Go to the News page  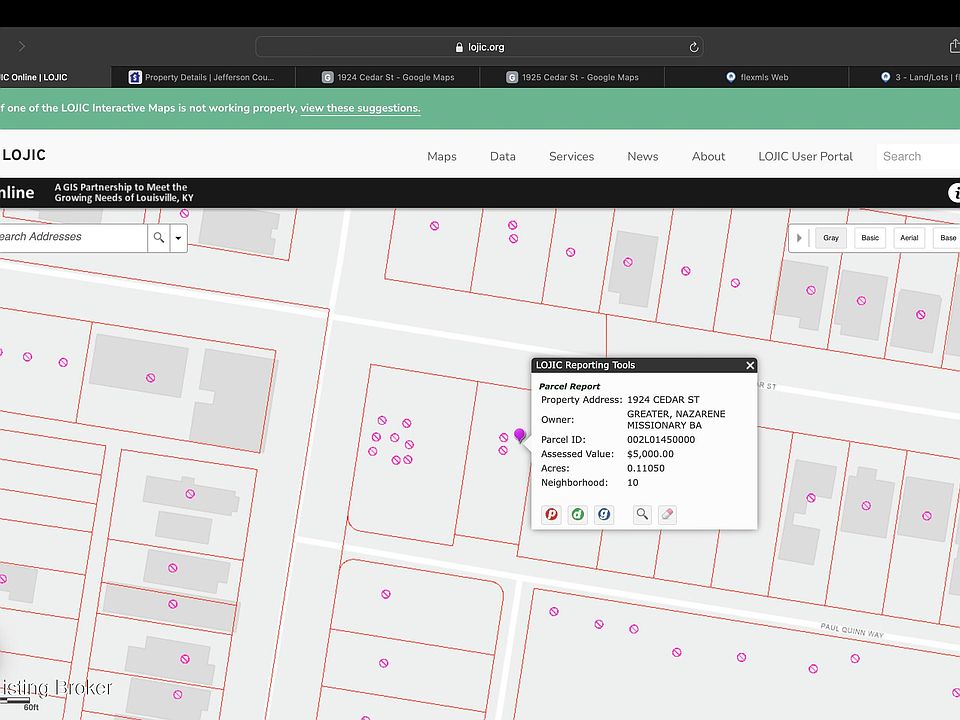coord(643,156)
